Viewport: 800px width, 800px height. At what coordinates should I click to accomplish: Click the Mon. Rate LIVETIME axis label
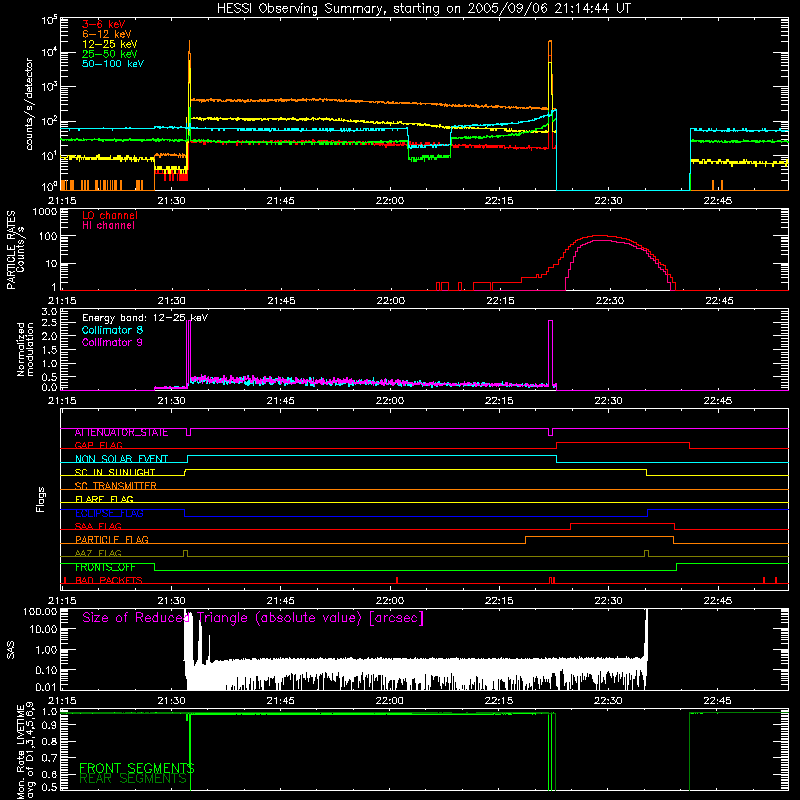26,751
